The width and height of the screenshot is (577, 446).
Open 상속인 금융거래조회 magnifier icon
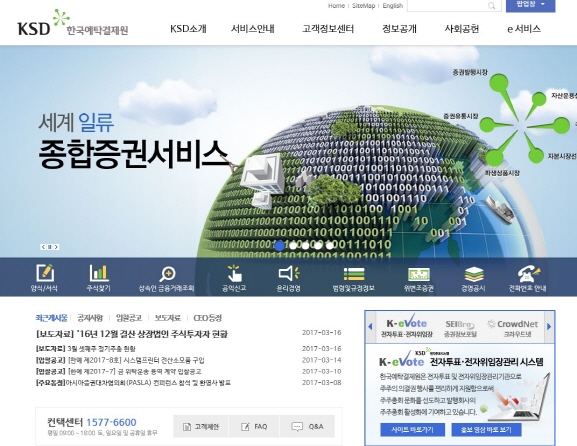pos(167,274)
